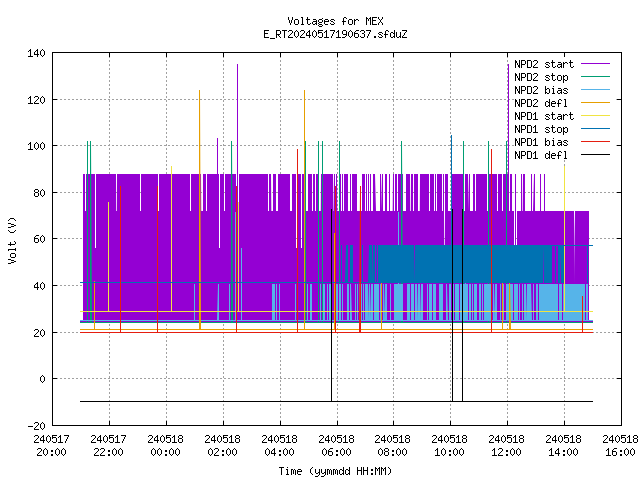This screenshot has width=640, height=480.
Task: Click the x-axis tick label 240518 04:00
Action: pyautogui.click(x=279, y=446)
